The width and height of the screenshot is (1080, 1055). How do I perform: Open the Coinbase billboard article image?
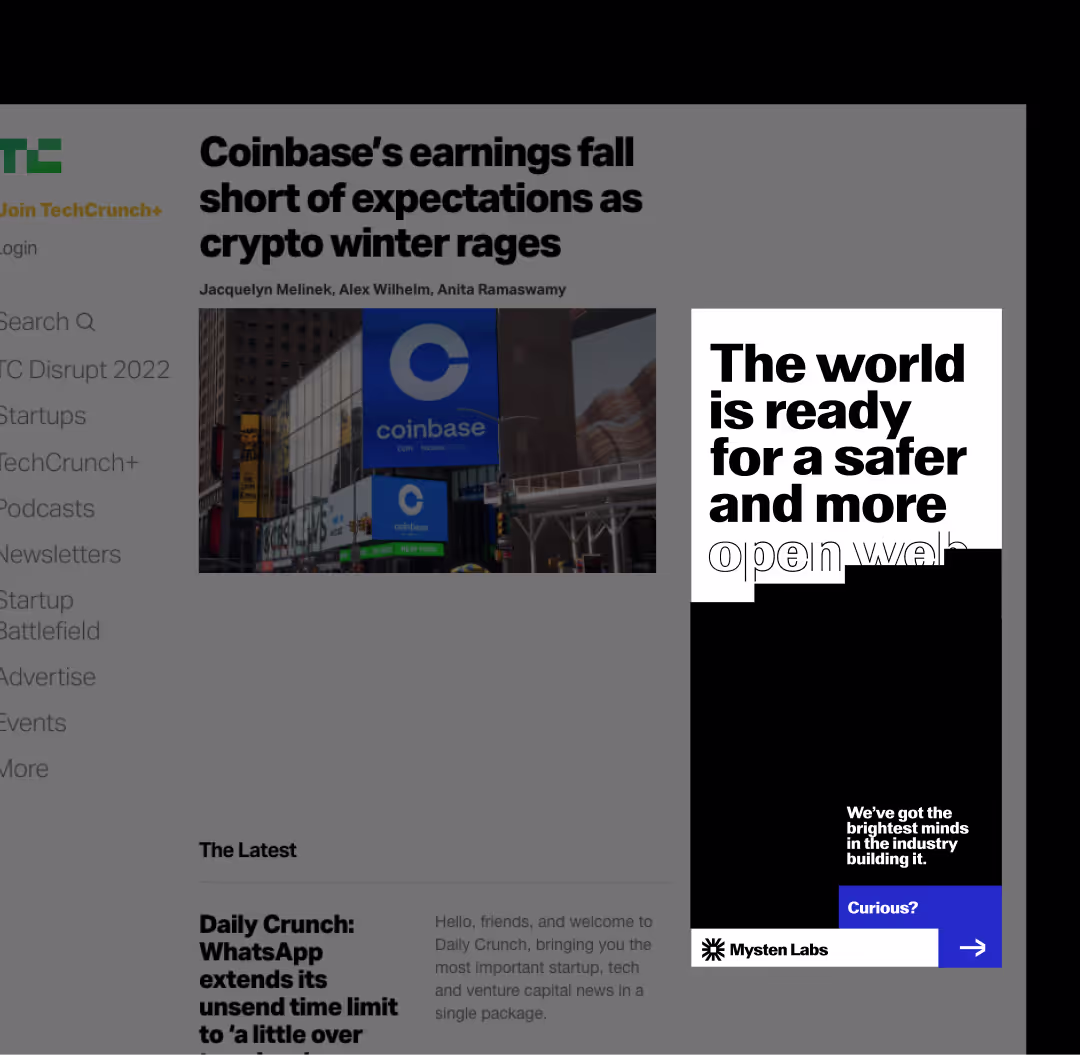coord(427,441)
